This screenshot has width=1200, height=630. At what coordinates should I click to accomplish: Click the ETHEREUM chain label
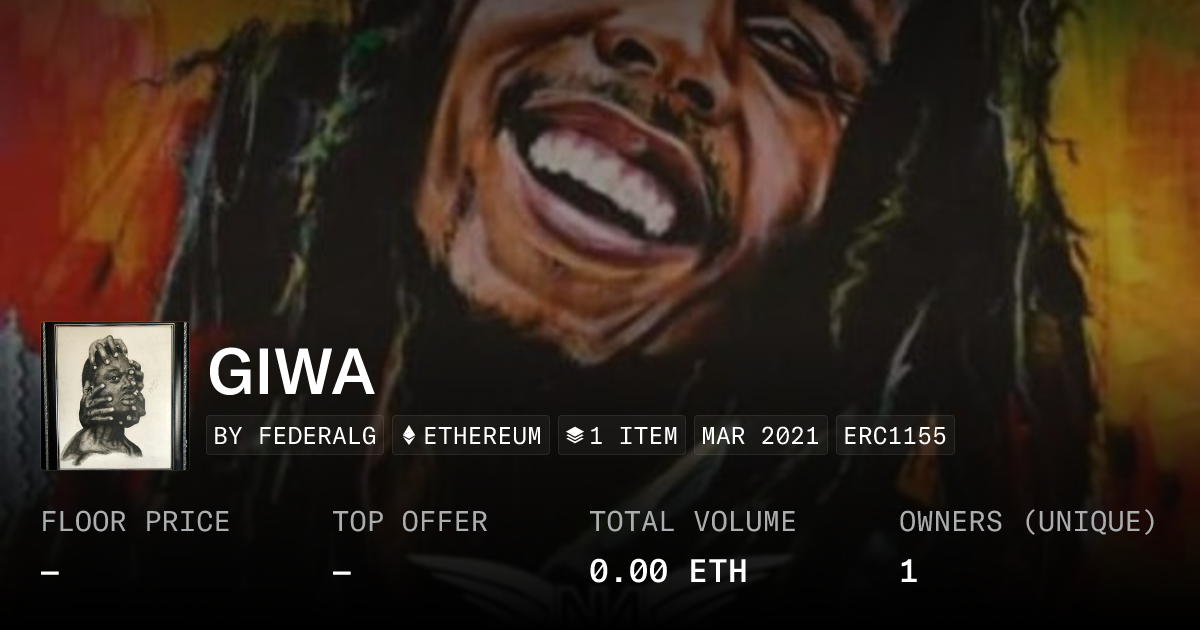482,436
